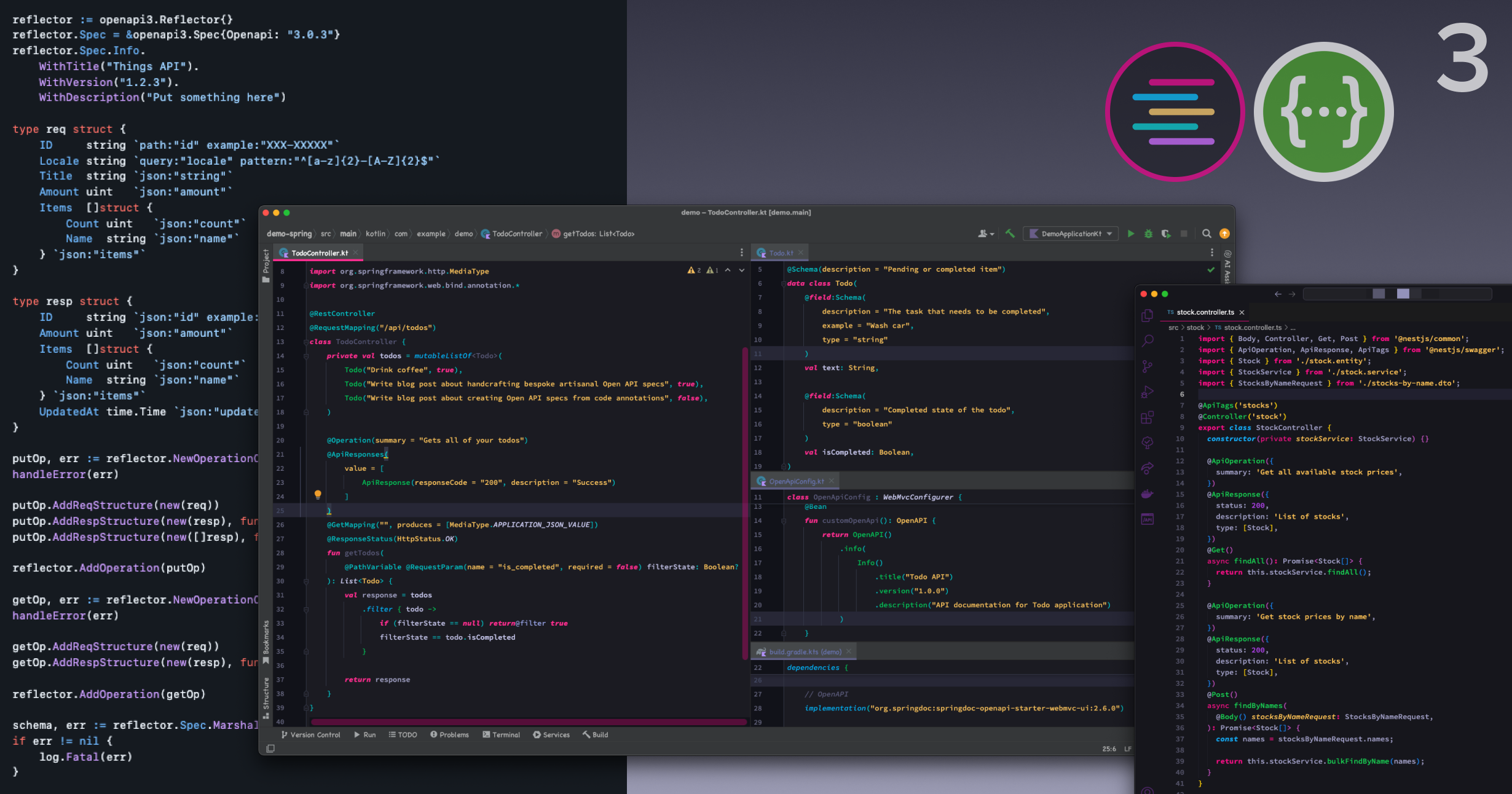Open Search icon in VS Code activity bar
Image resolution: width=1512 pixels, height=794 pixels.
click(x=1147, y=340)
